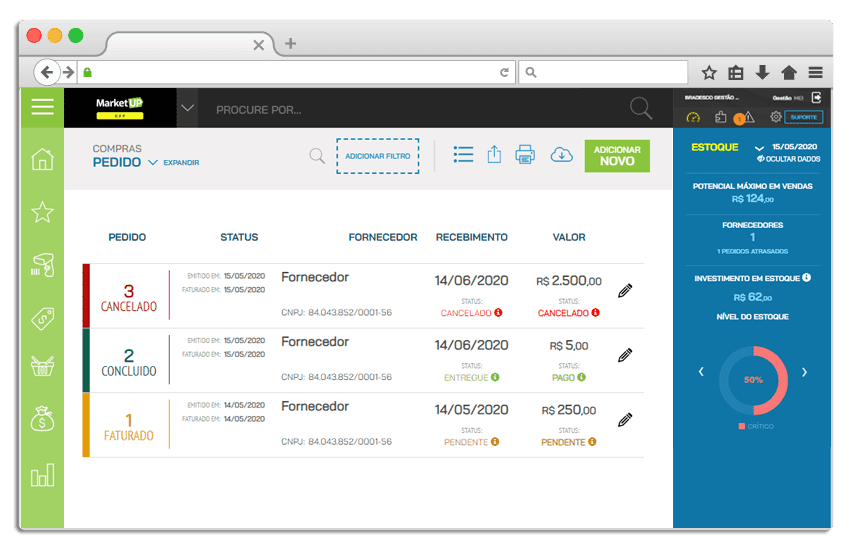The height and width of the screenshot is (550, 854).
Task: Open dropdown next to MarketUP logo
Action: pyautogui.click(x=187, y=108)
